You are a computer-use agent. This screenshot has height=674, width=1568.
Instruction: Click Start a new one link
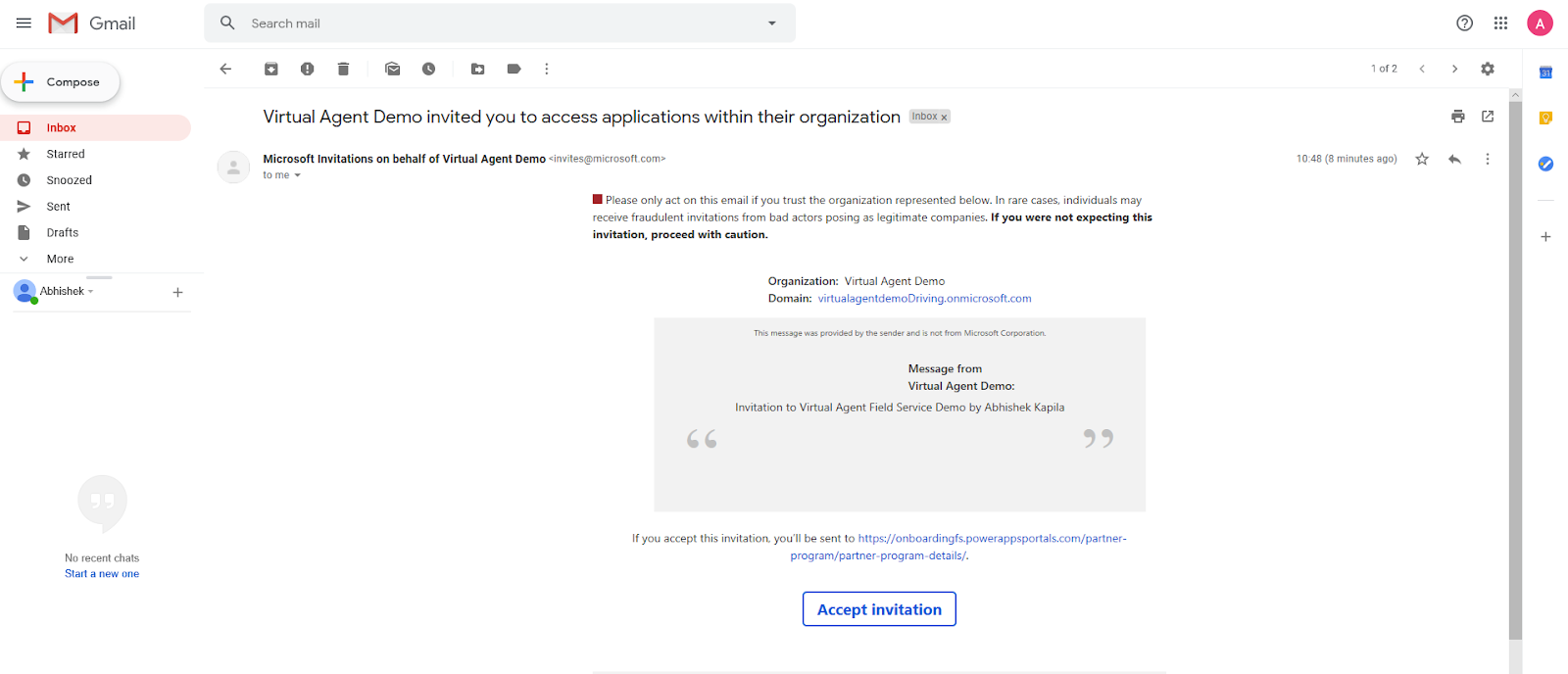pyautogui.click(x=102, y=574)
